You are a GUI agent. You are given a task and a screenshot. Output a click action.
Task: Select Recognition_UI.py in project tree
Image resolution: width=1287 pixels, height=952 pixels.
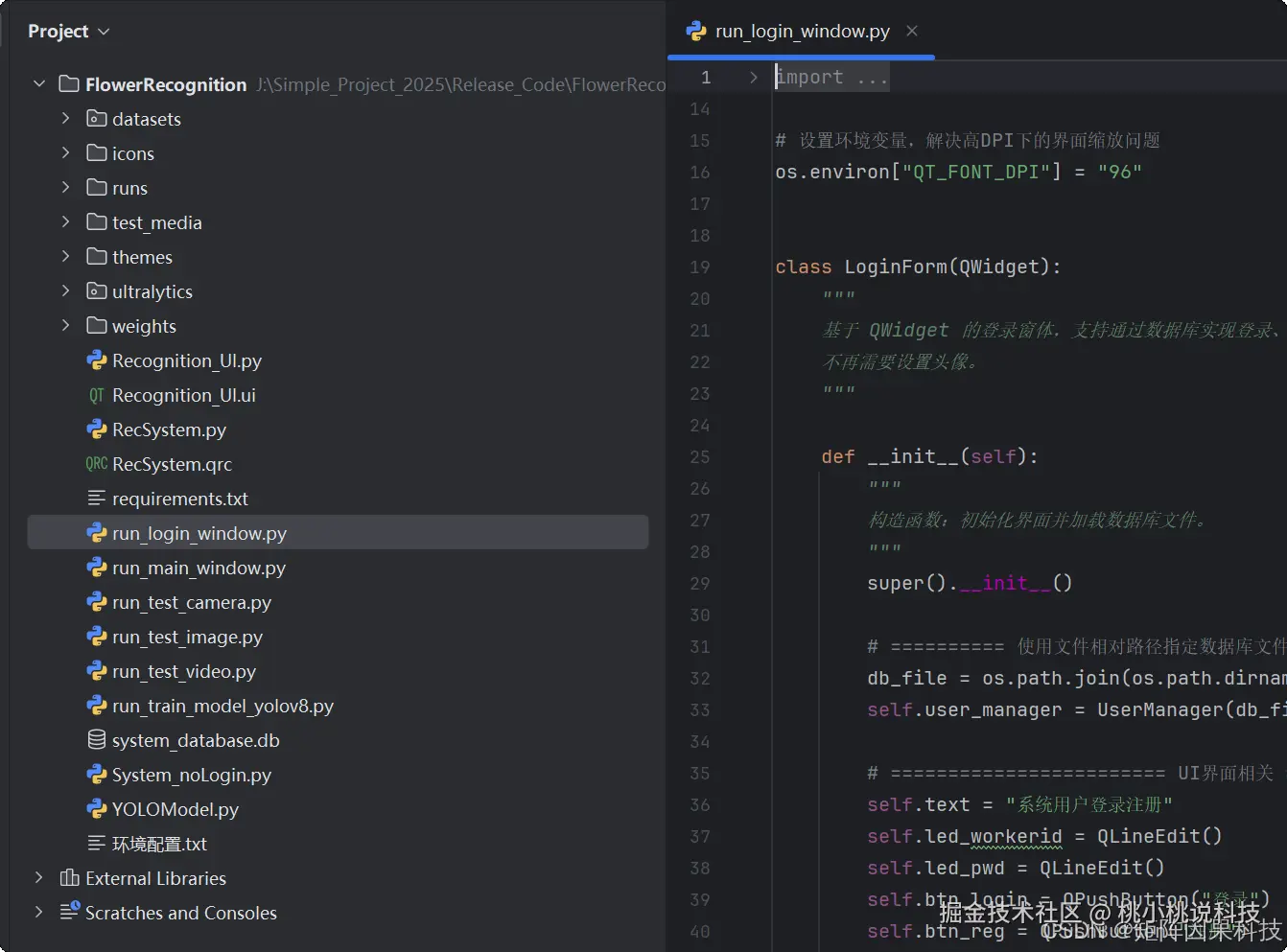(186, 360)
